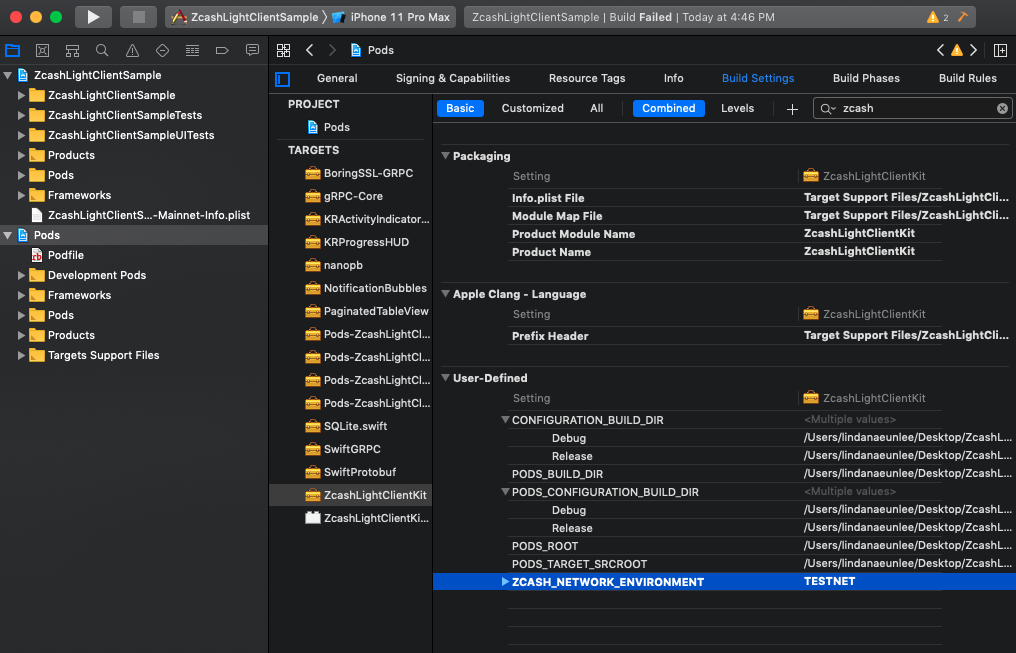Go forward in editor history

[x=332, y=51]
